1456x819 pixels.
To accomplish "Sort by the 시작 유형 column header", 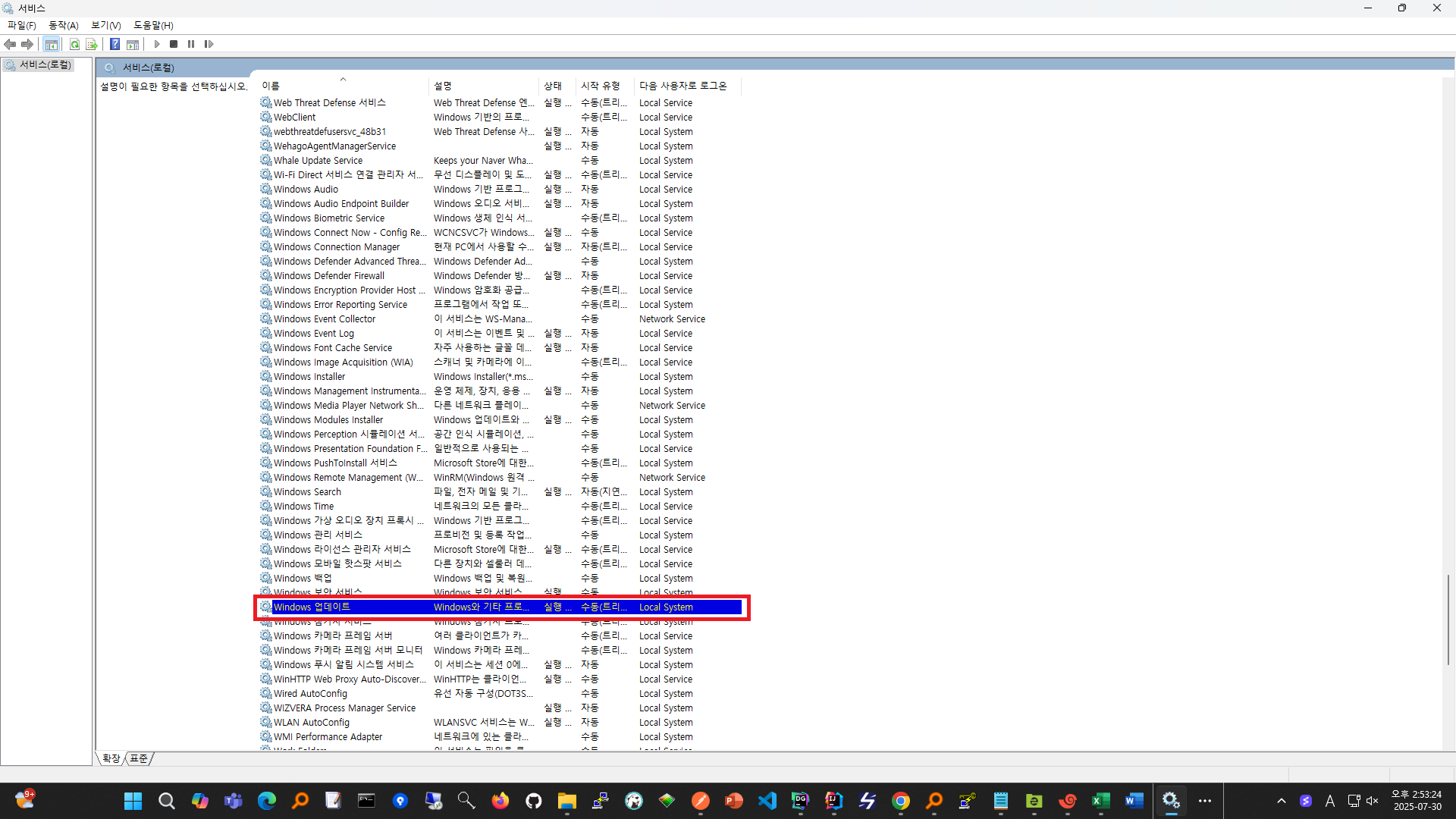I will [x=600, y=86].
